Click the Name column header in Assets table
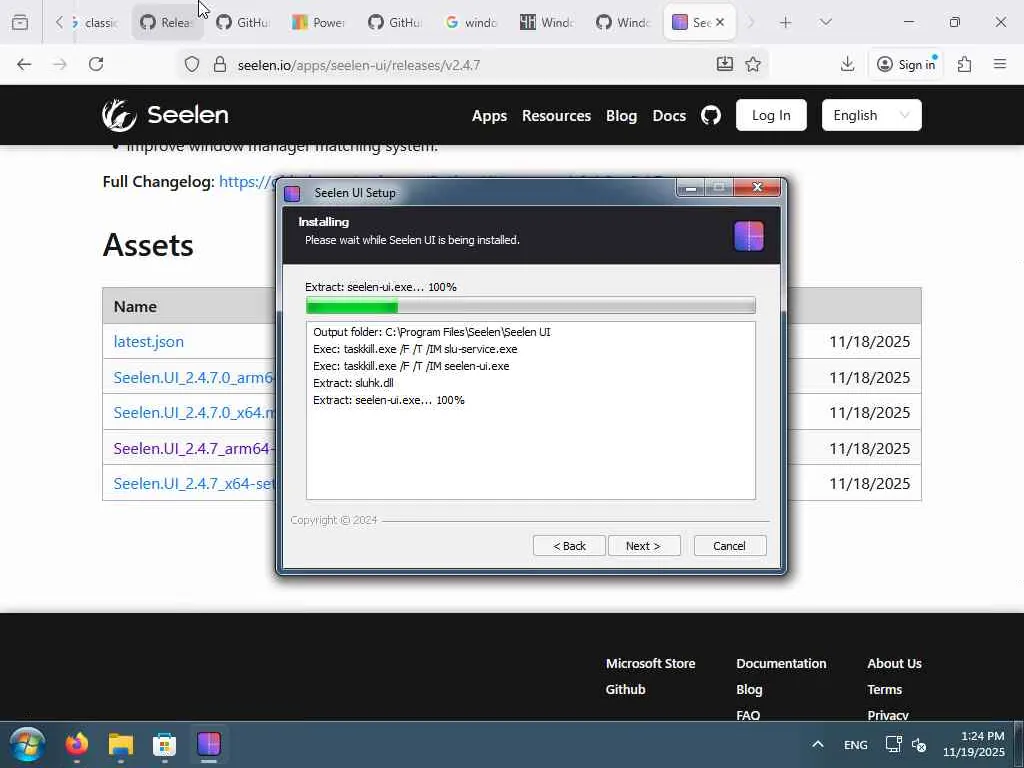This screenshot has width=1024, height=768. click(x=135, y=306)
